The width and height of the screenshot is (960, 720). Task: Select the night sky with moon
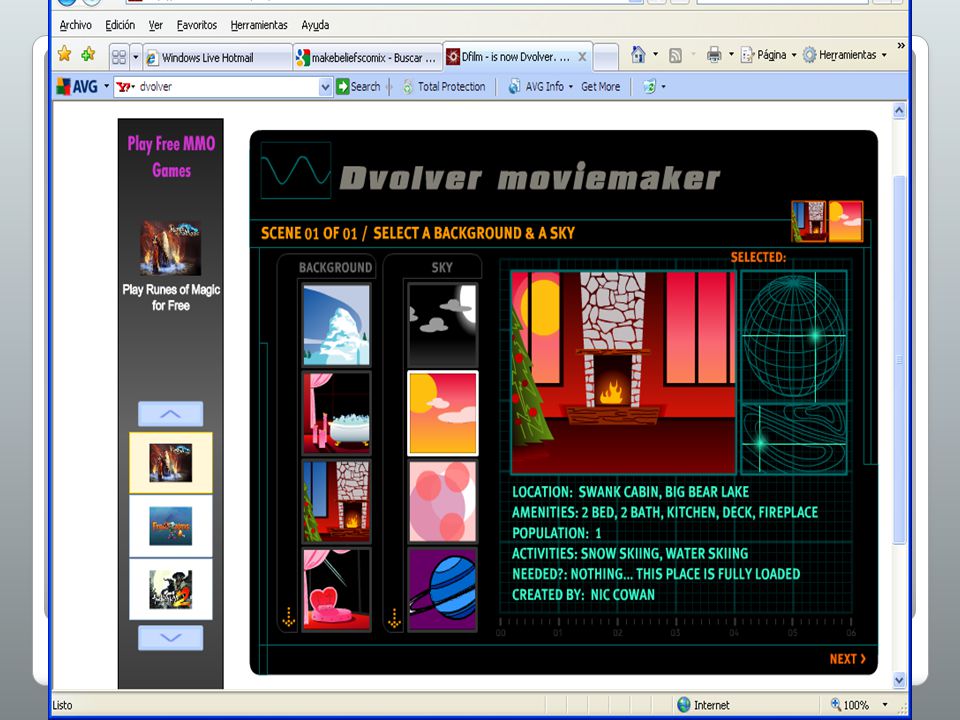(x=443, y=324)
